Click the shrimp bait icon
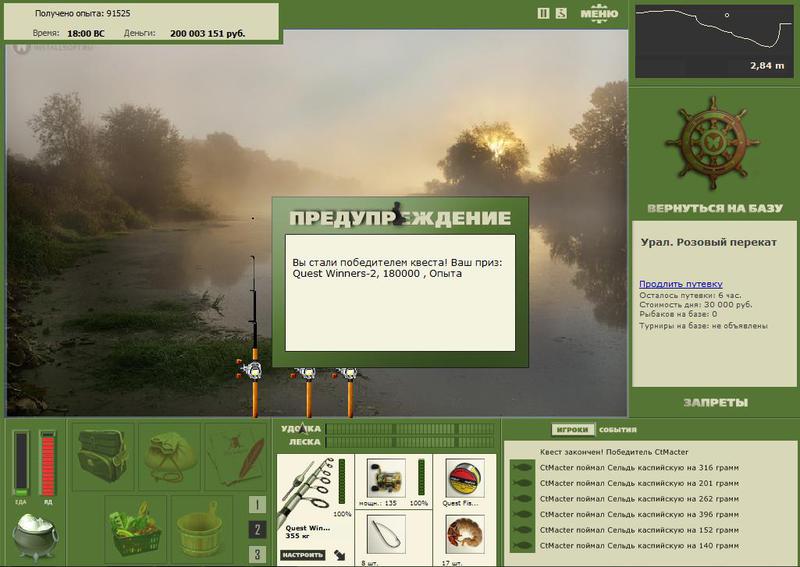 (x=464, y=534)
